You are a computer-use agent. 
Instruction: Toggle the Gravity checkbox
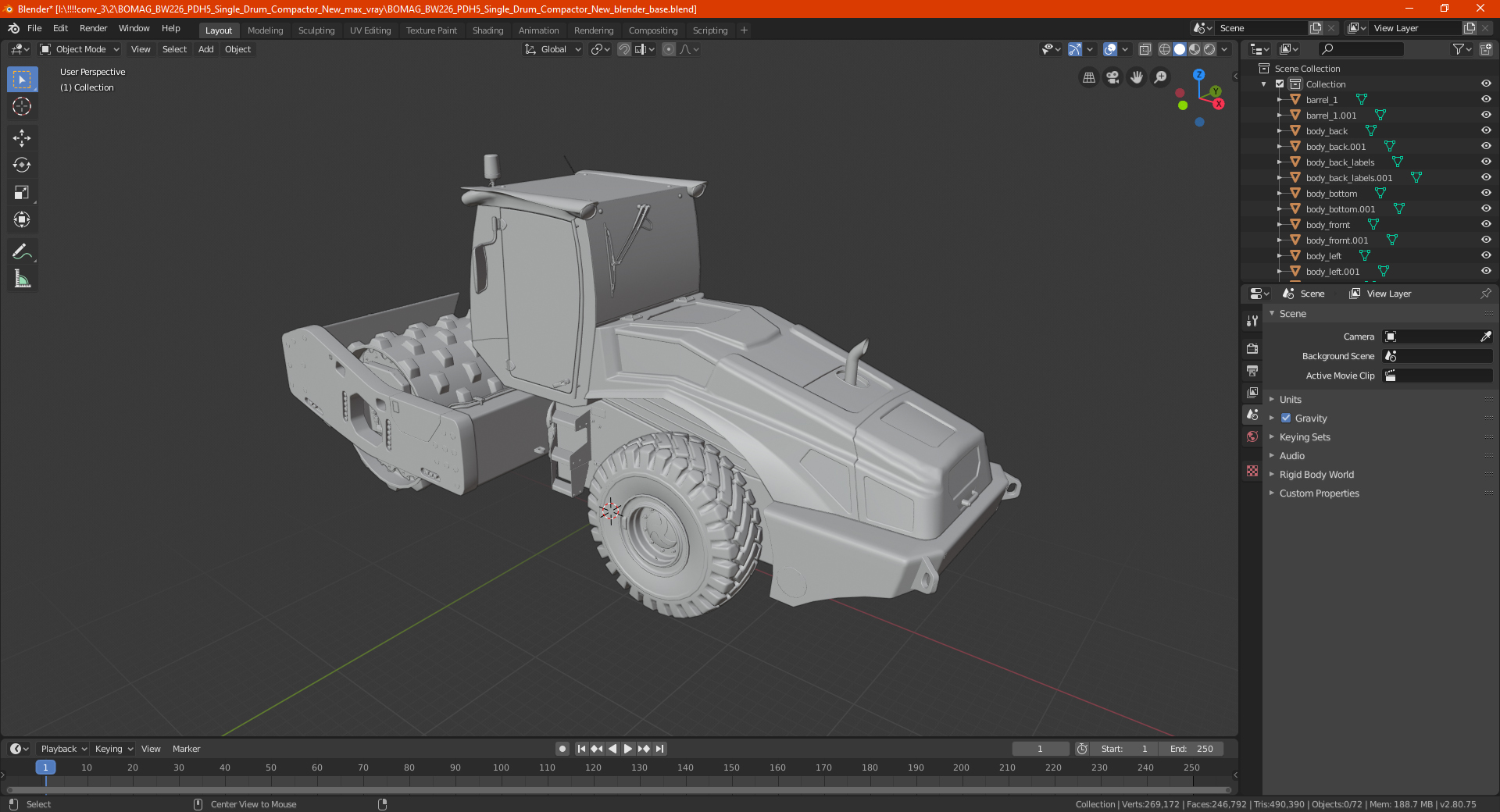click(1286, 418)
